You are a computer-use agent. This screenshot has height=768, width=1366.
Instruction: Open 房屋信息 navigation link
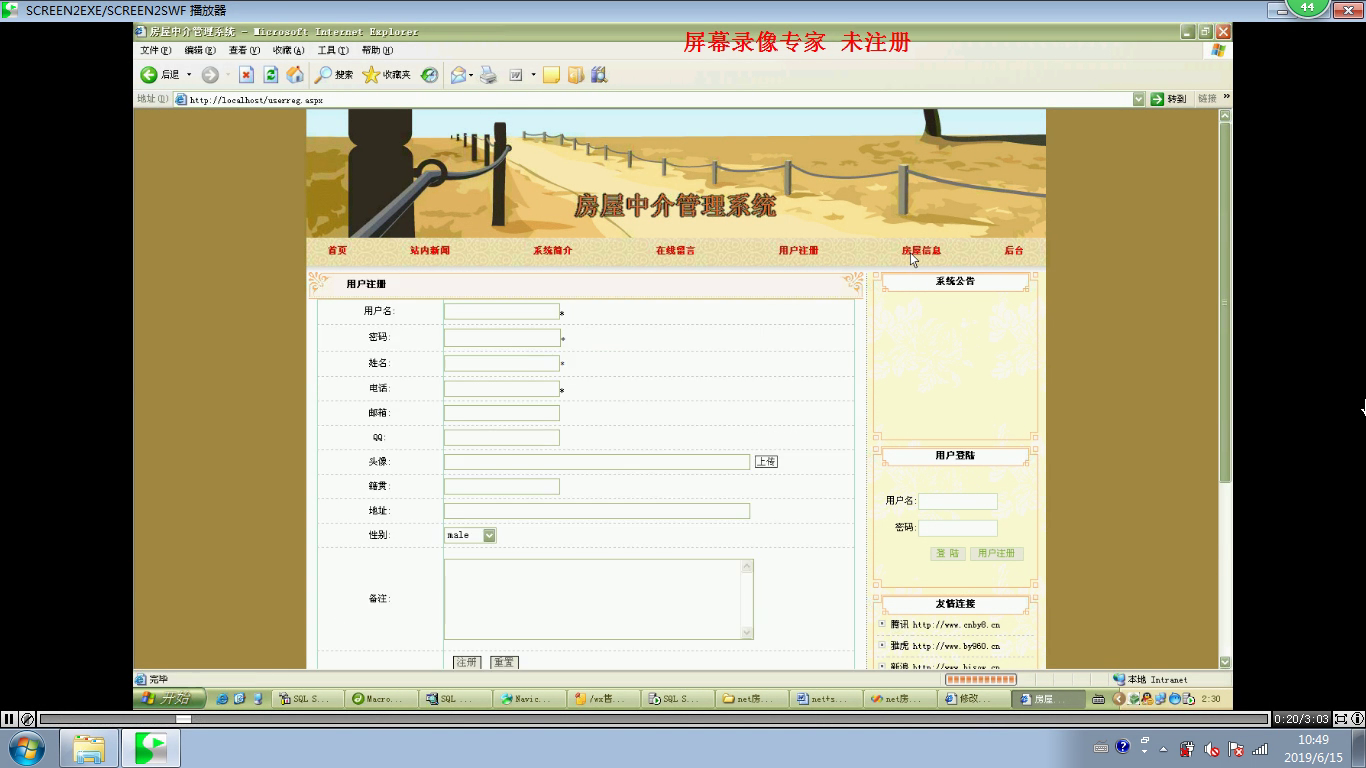click(921, 250)
